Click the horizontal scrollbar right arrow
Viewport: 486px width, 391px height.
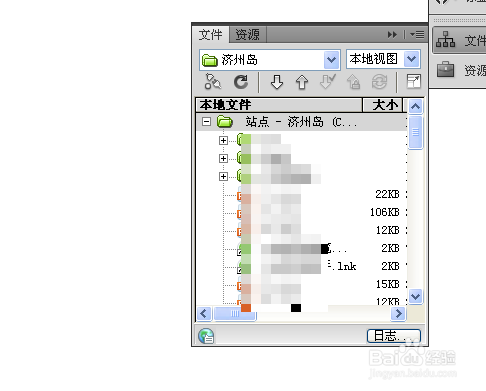click(x=399, y=314)
